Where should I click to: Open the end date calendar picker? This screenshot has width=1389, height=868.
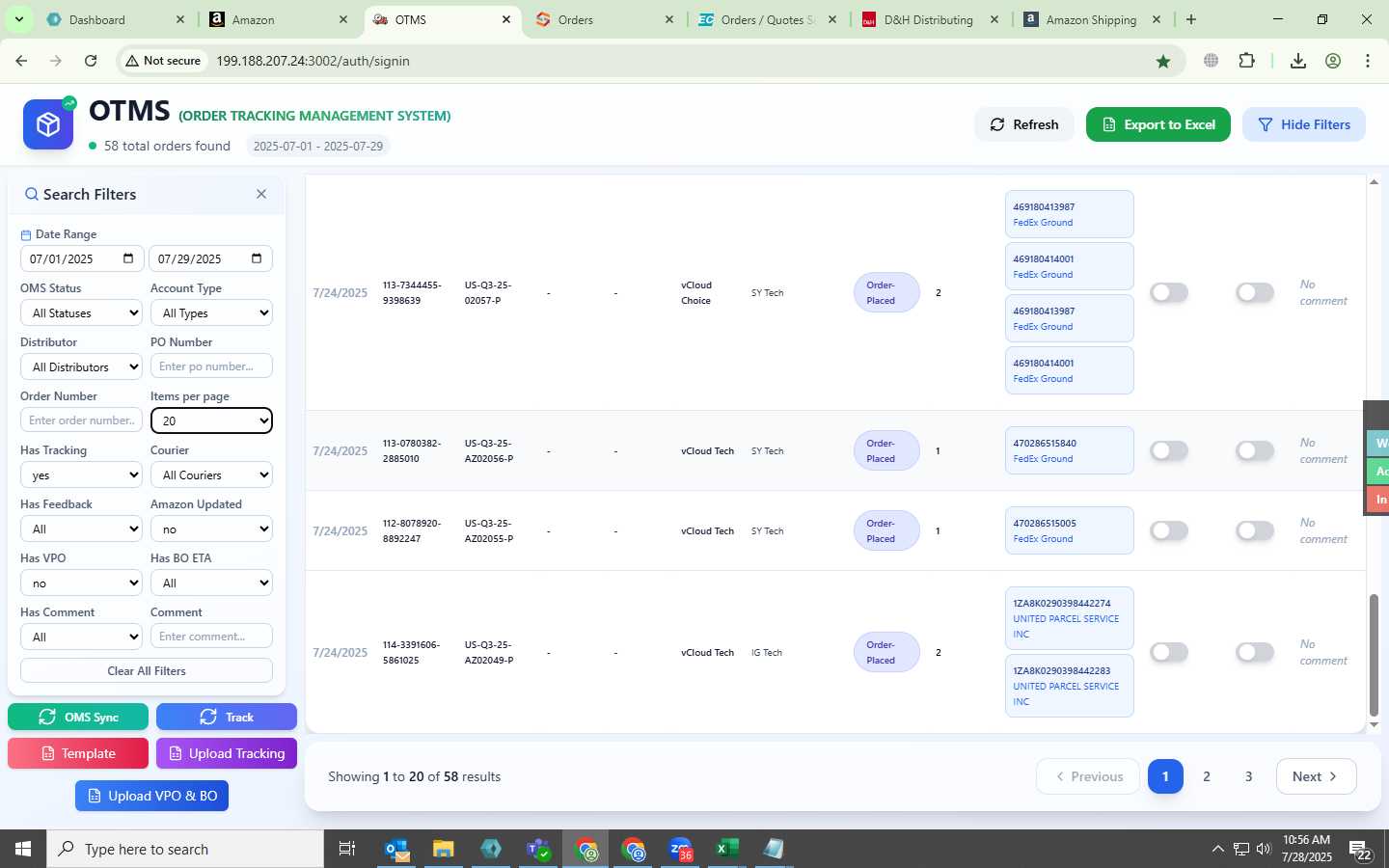click(x=257, y=258)
